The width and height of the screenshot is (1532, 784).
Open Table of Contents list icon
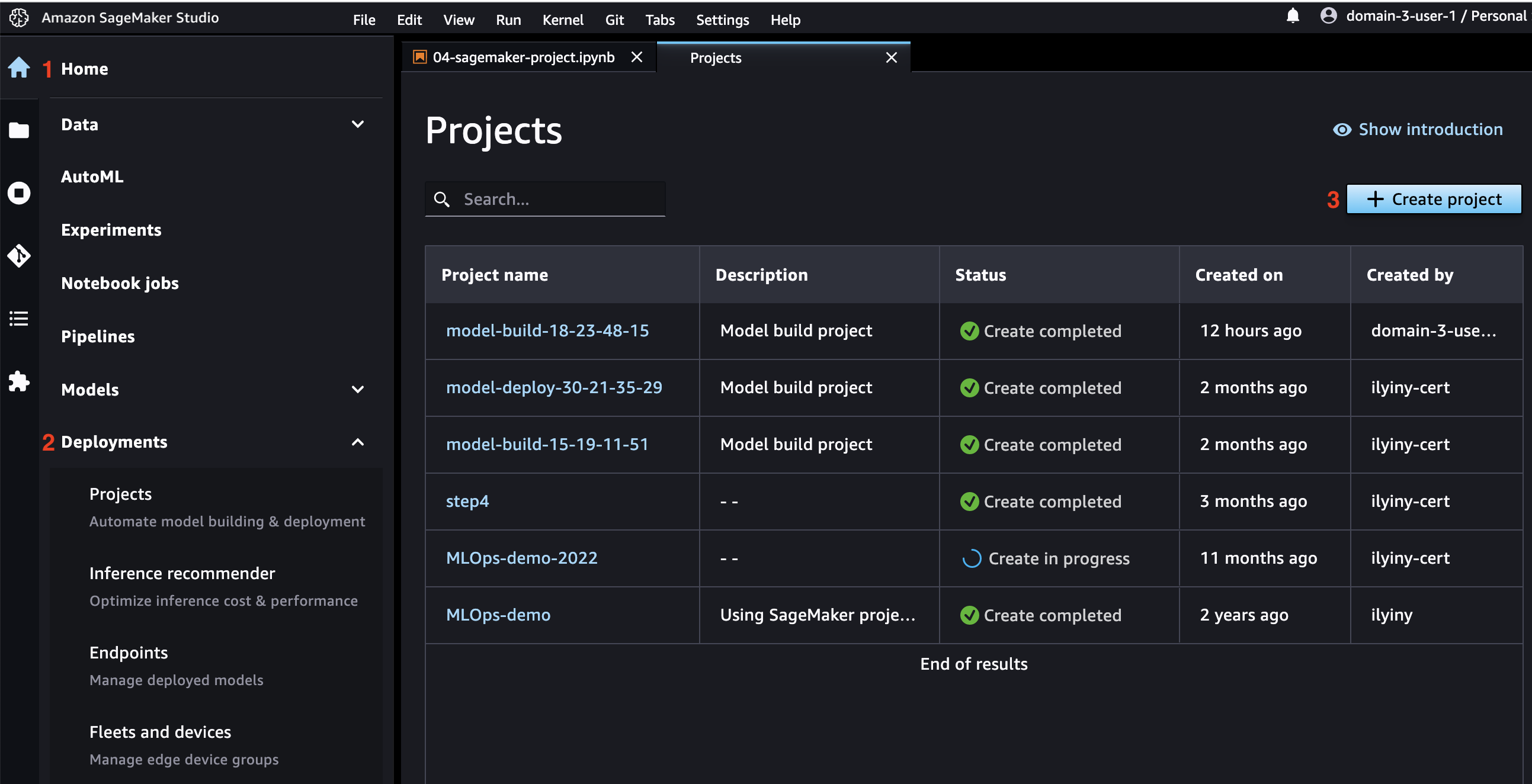pyautogui.click(x=19, y=319)
